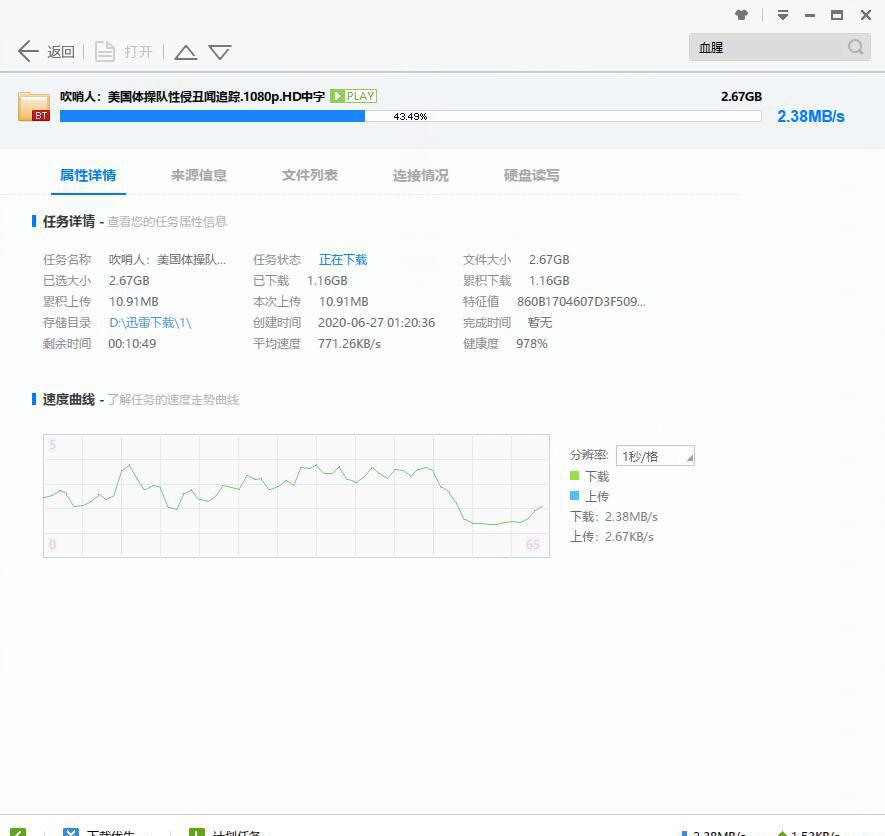Click the 累积上传 value 10.91MB
The image size is (885, 836).
[x=134, y=302]
